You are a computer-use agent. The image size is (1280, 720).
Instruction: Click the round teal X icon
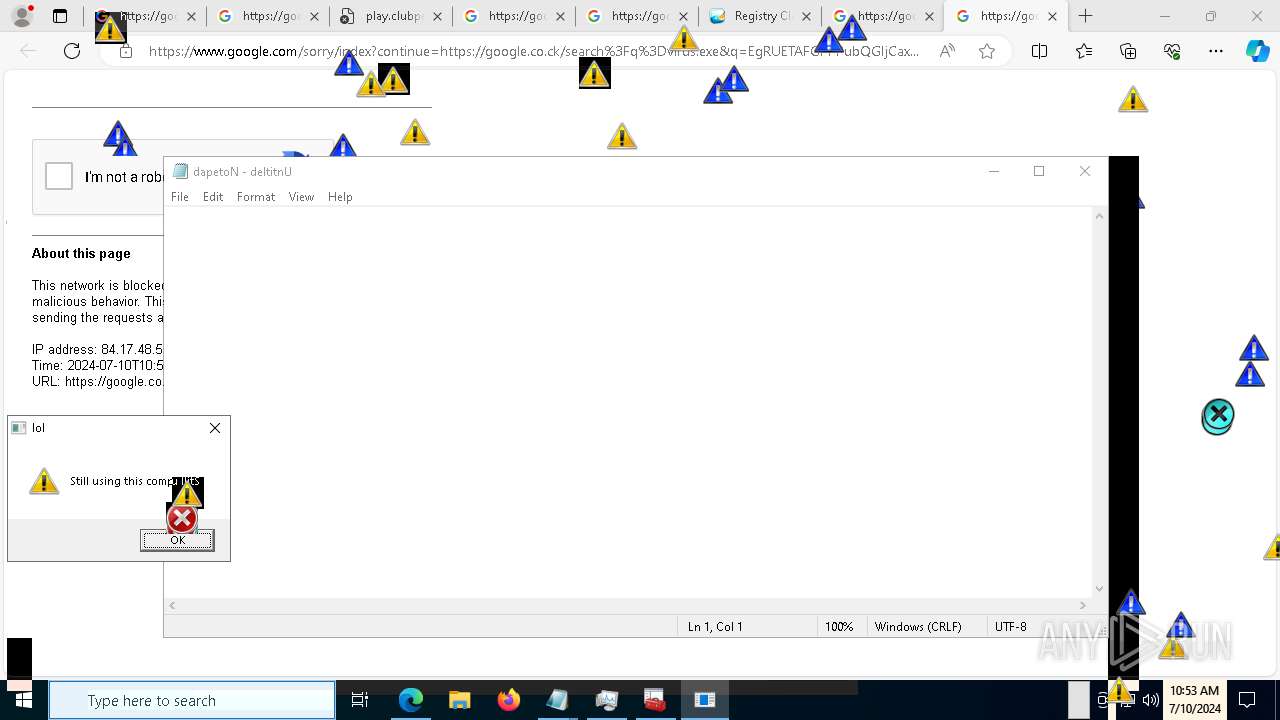pos(1218,415)
